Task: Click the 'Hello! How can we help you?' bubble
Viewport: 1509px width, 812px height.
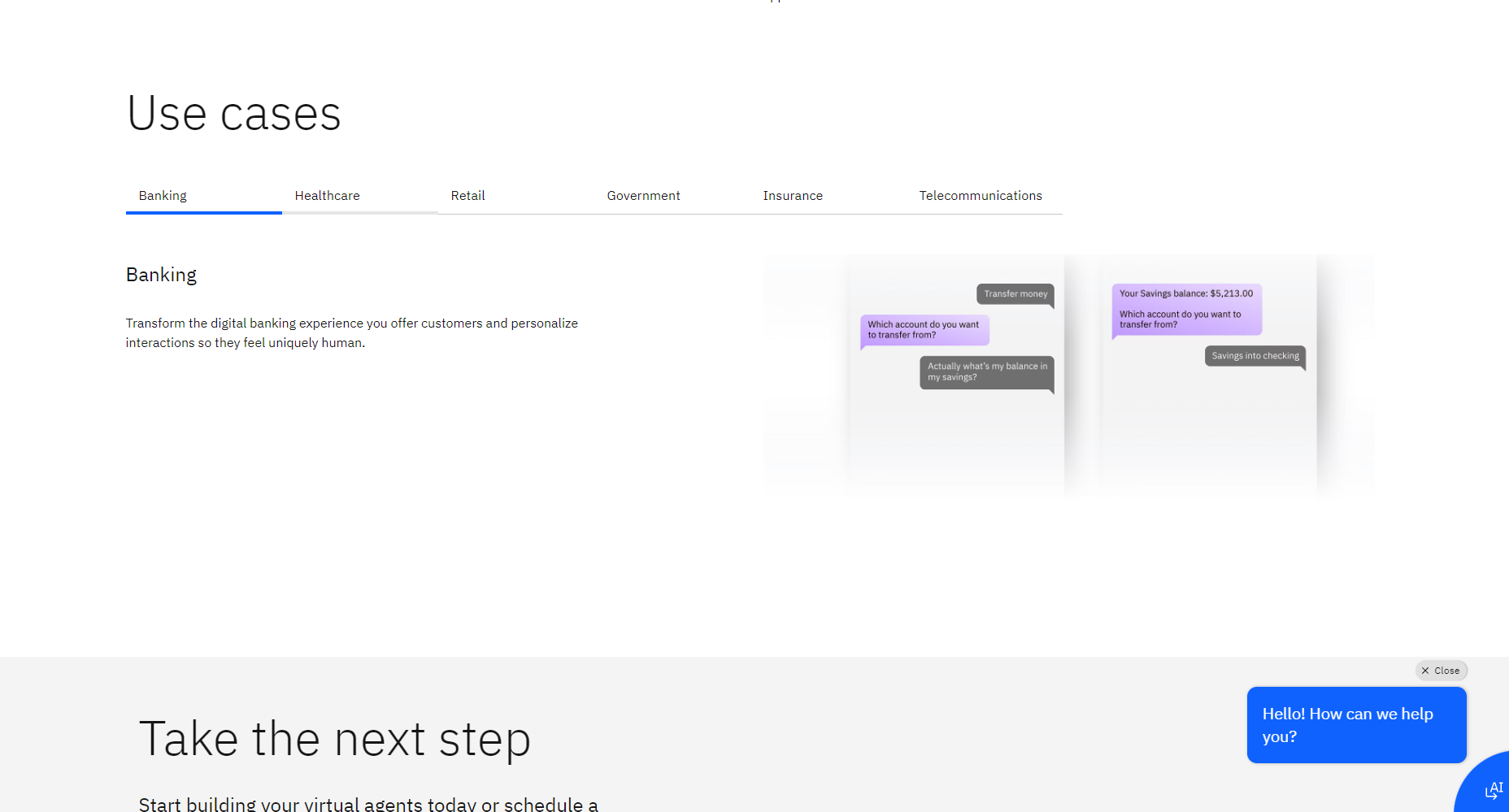Action: [1355, 725]
